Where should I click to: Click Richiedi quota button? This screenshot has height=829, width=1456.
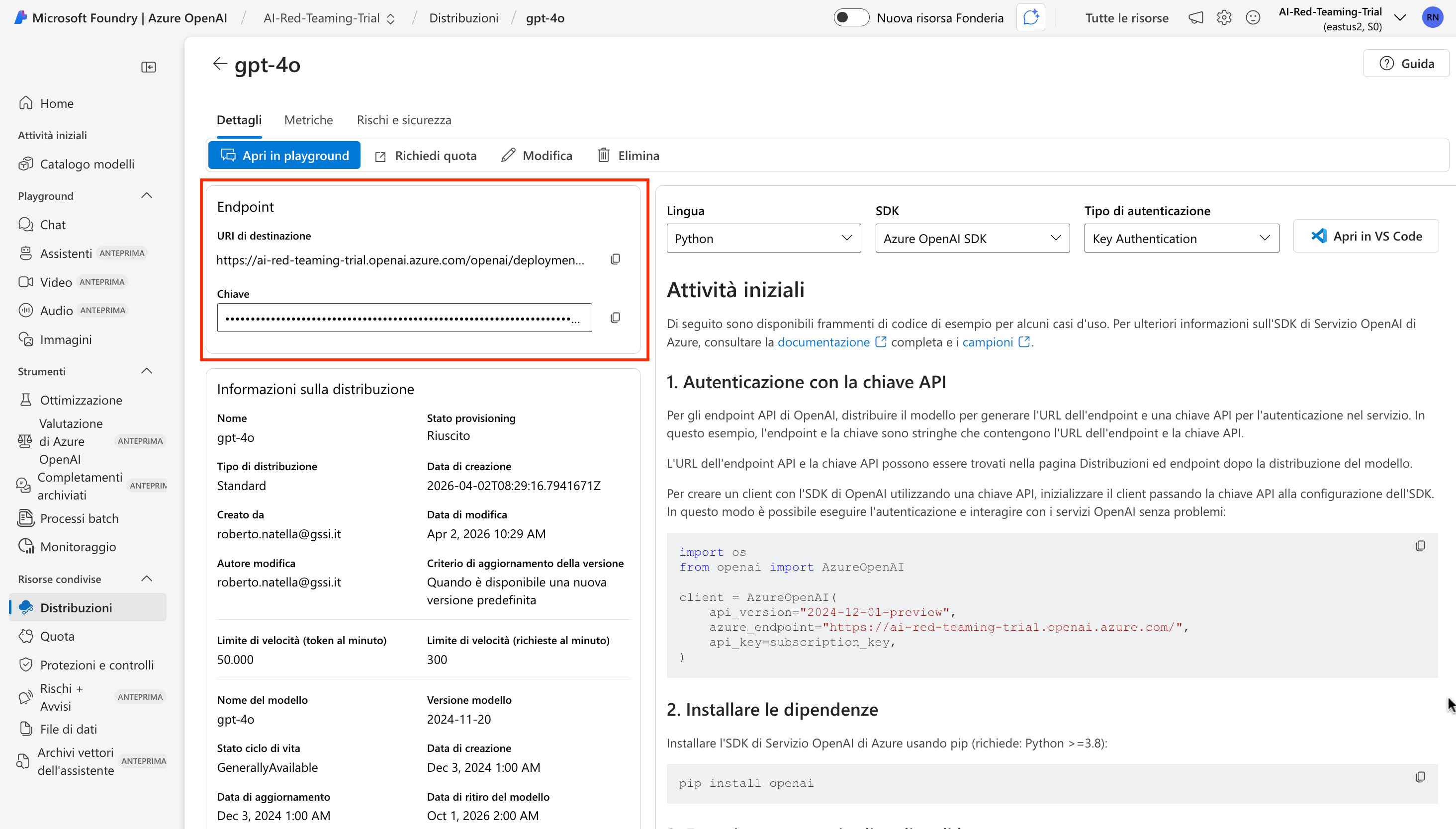tap(426, 156)
